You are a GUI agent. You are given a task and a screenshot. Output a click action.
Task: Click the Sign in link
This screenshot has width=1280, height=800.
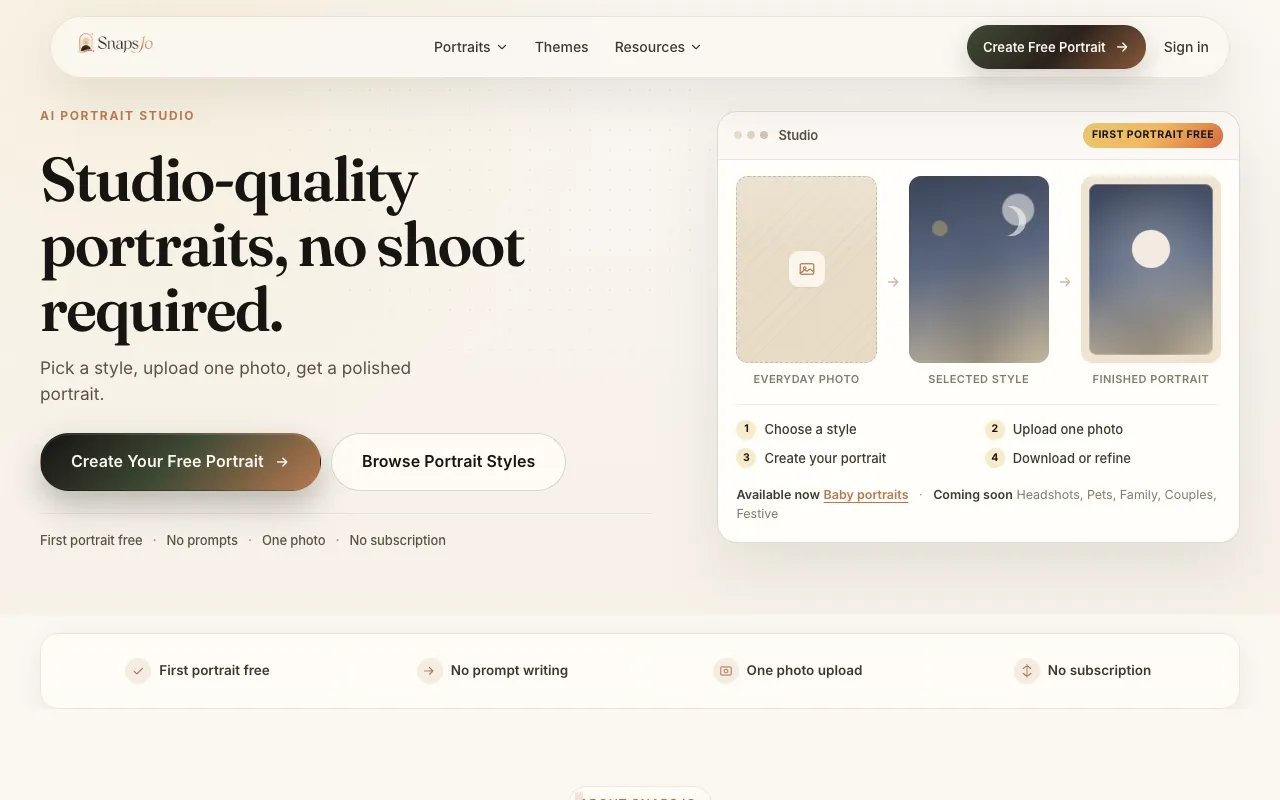[x=1186, y=47]
